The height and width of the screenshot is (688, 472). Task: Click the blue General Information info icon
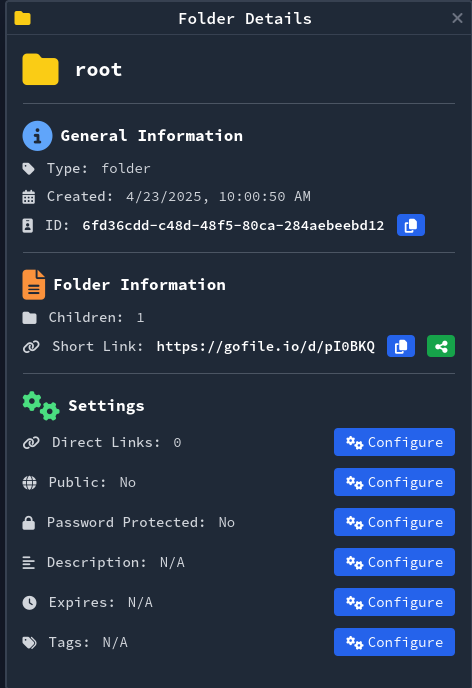point(37,136)
